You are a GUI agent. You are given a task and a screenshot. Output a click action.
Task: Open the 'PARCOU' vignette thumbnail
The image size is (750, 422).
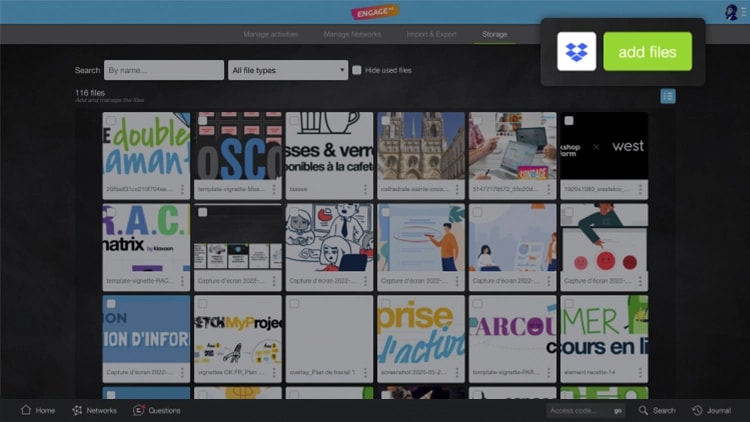pyautogui.click(x=512, y=329)
